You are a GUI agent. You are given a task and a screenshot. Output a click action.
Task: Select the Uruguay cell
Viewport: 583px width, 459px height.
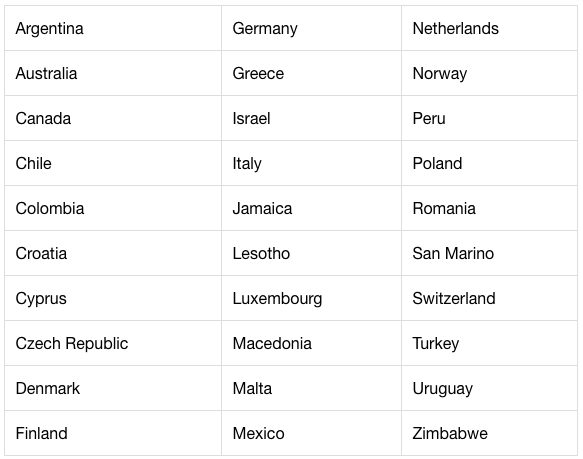(490, 388)
